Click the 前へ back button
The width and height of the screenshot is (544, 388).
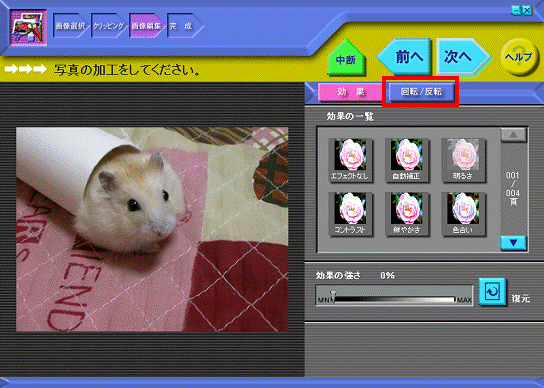pyautogui.click(x=405, y=57)
